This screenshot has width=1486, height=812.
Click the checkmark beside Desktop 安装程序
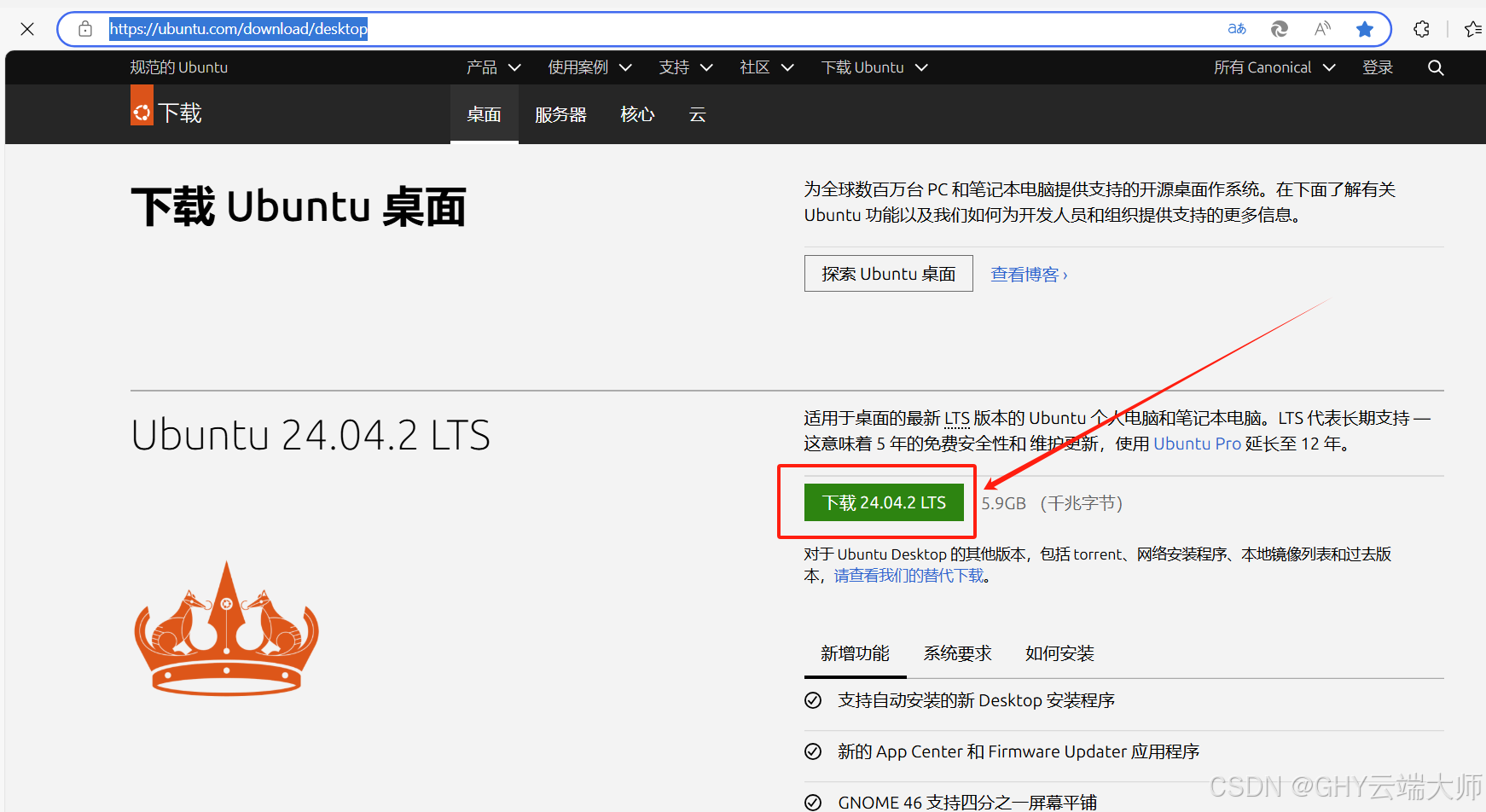[x=813, y=700]
